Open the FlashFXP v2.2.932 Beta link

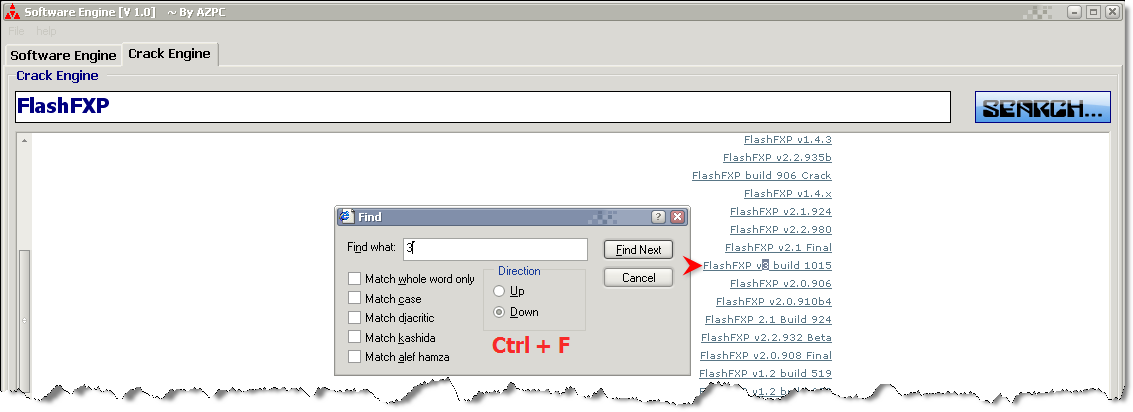766,338
